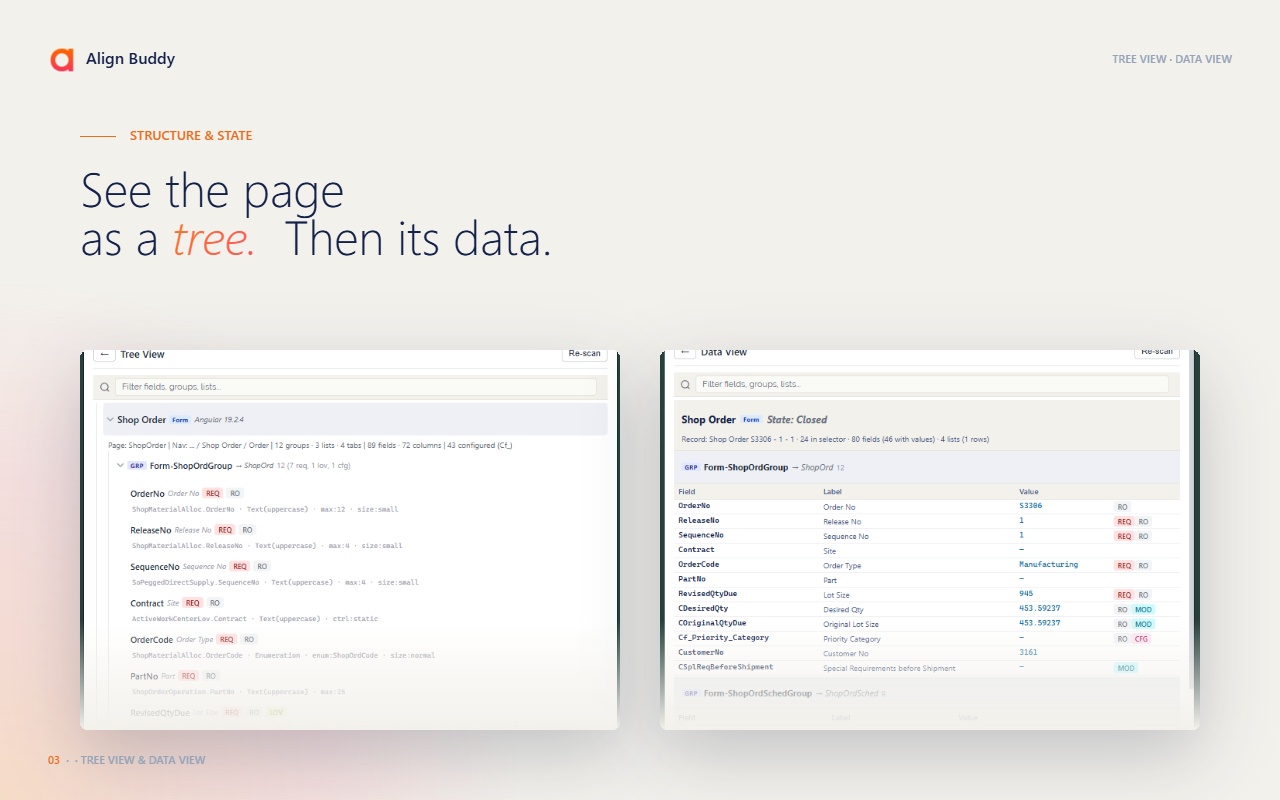Click the MOD badge on COriginalQtyDue row
This screenshot has width=1280, height=800.
(x=1143, y=624)
